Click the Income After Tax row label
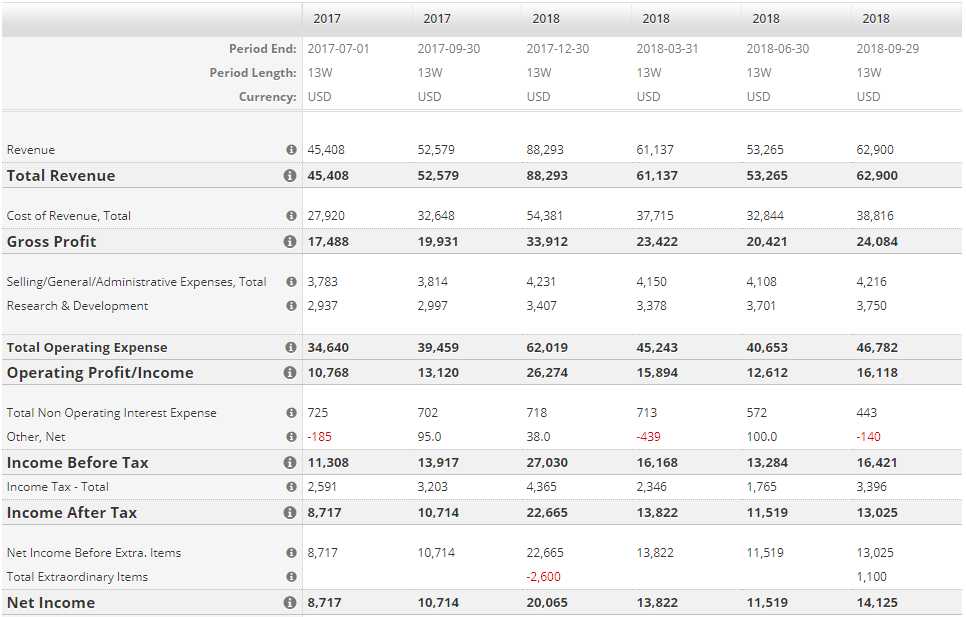This screenshot has height=617, width=966. click(72, 513)
